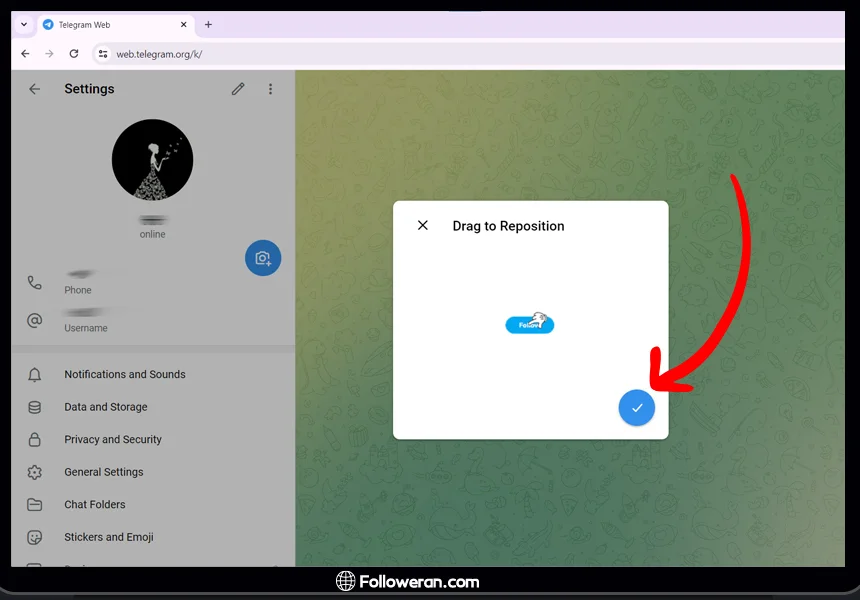Open Chat Folders settings

coord(95,504)
